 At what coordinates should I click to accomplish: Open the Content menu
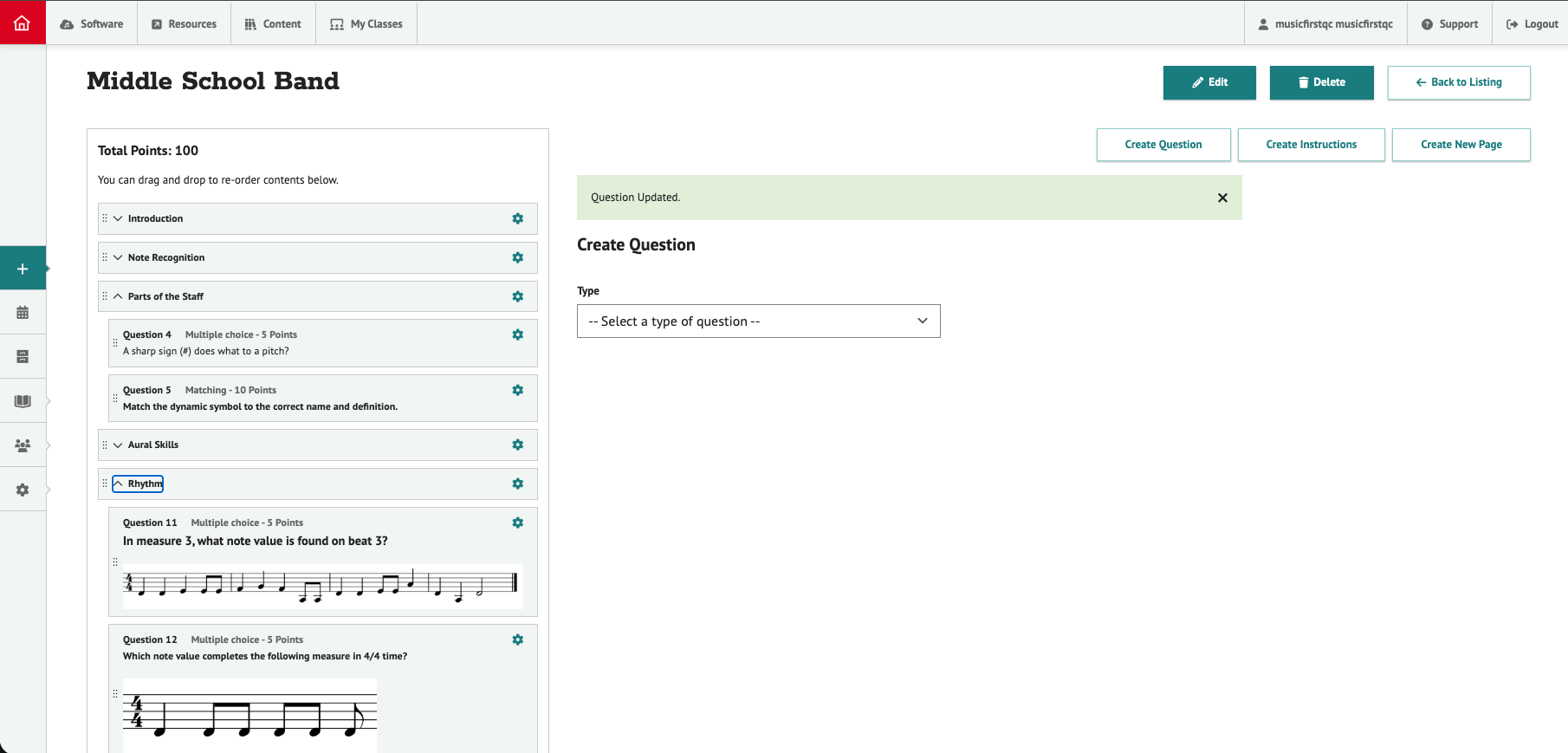(x=273, y=24)
